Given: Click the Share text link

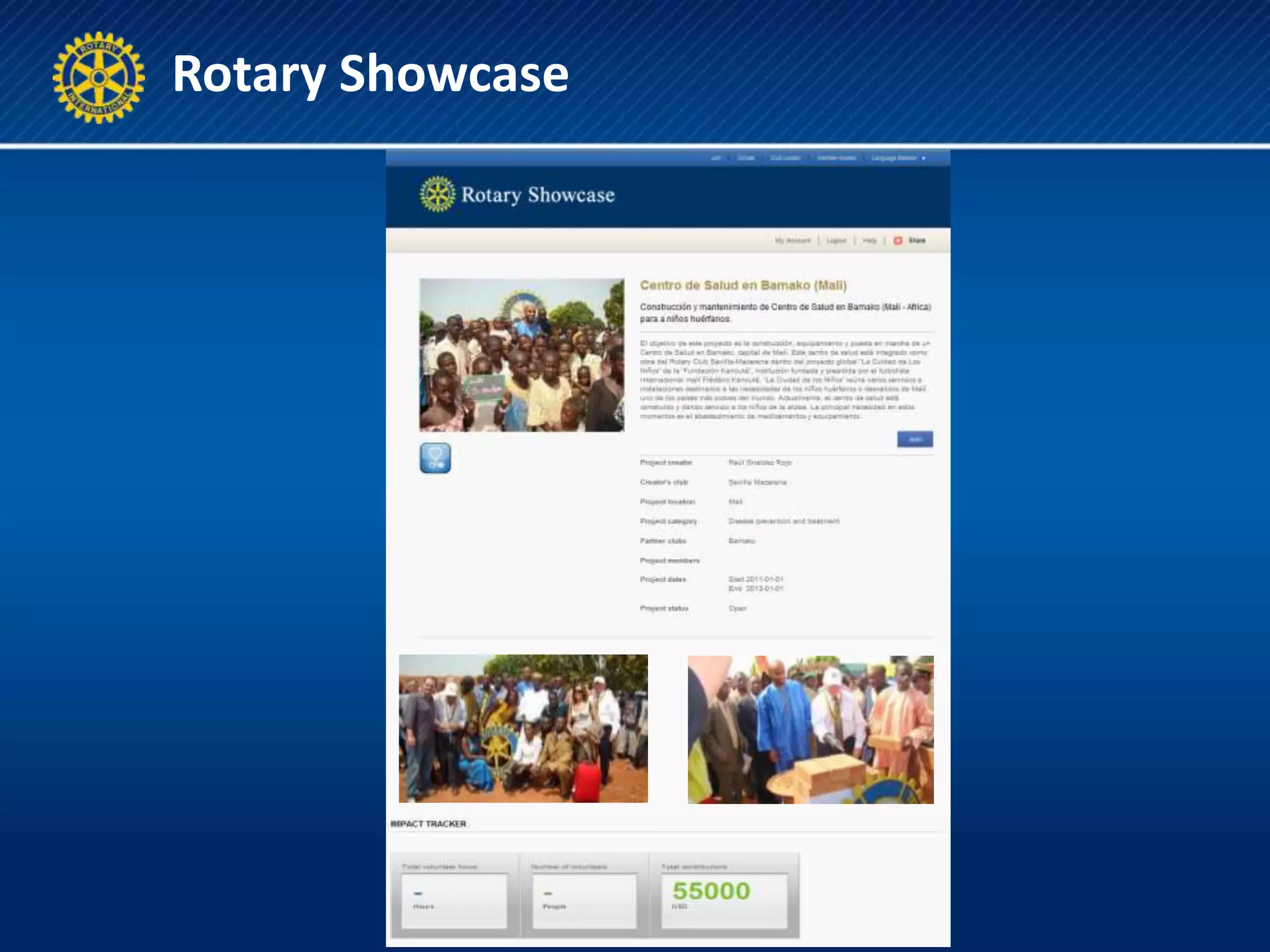Looking at the screenshot, I should pos(917,240).
